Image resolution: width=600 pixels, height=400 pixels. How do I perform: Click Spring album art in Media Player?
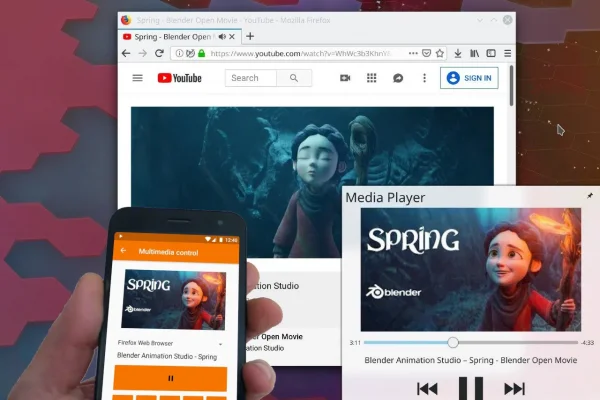coord(471,269)
